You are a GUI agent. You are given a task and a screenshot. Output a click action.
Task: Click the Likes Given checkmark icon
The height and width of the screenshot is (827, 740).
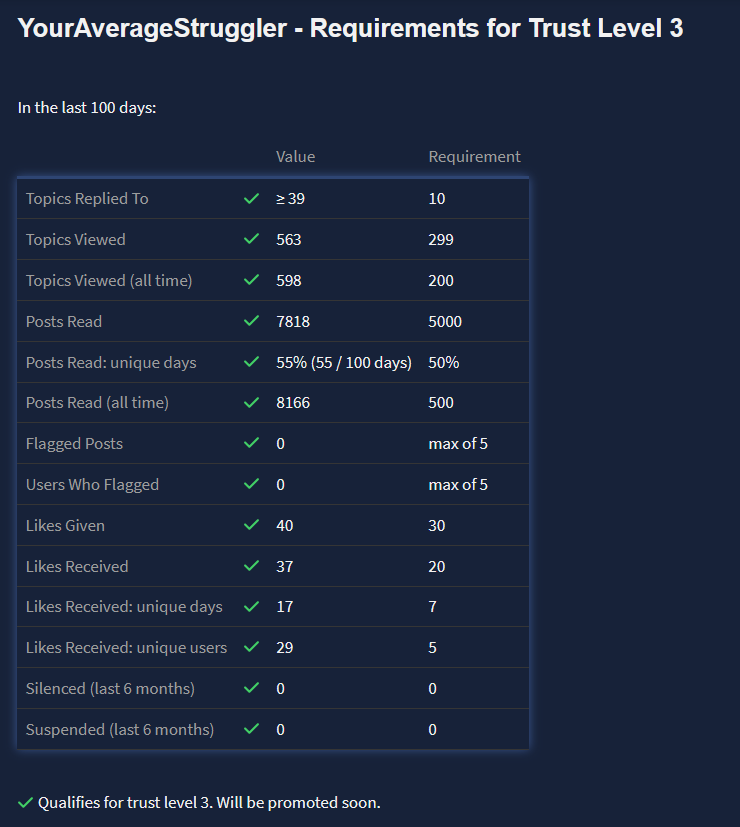[252, 526]
